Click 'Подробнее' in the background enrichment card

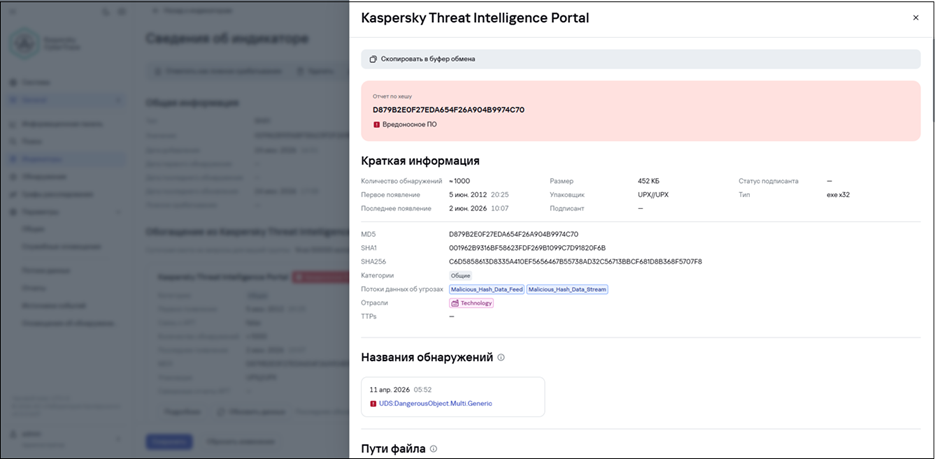point(181,412)
